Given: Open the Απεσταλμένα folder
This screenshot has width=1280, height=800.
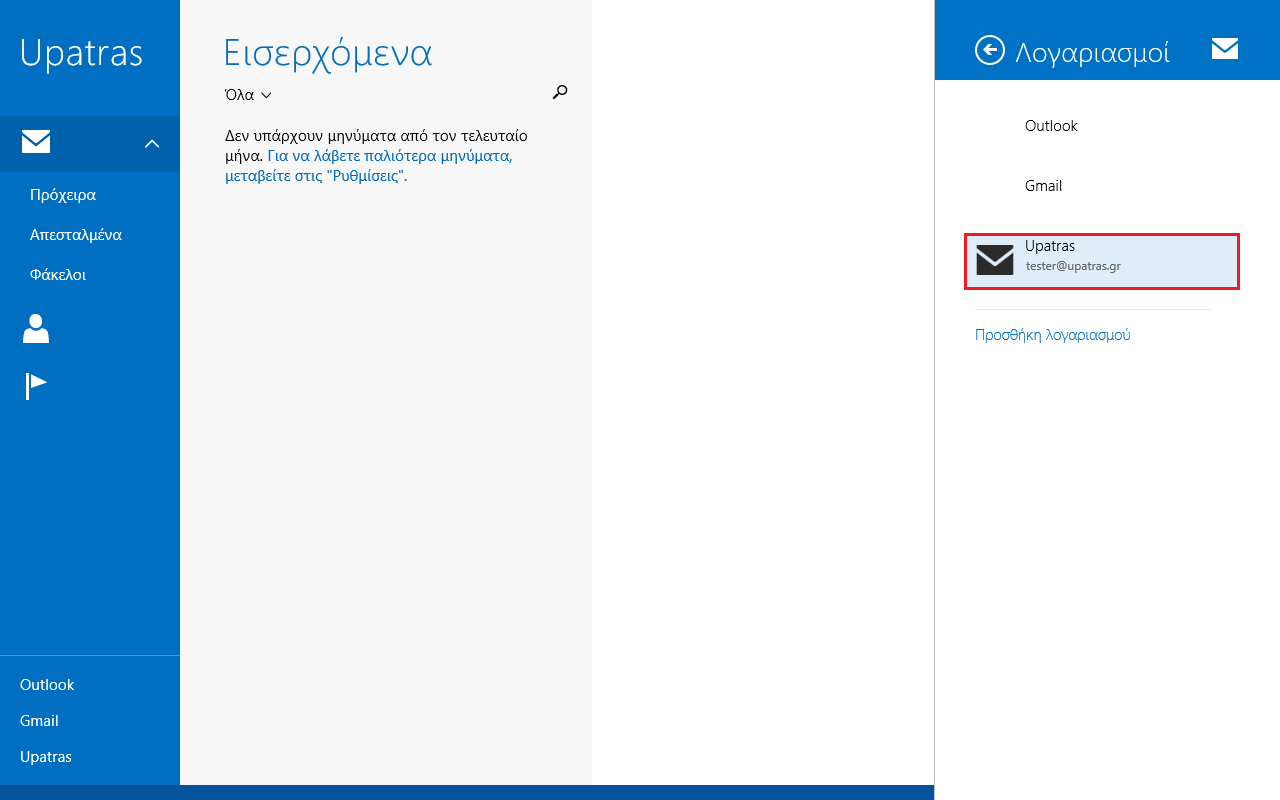Looking at the screenshot, I should click(76, 235).
